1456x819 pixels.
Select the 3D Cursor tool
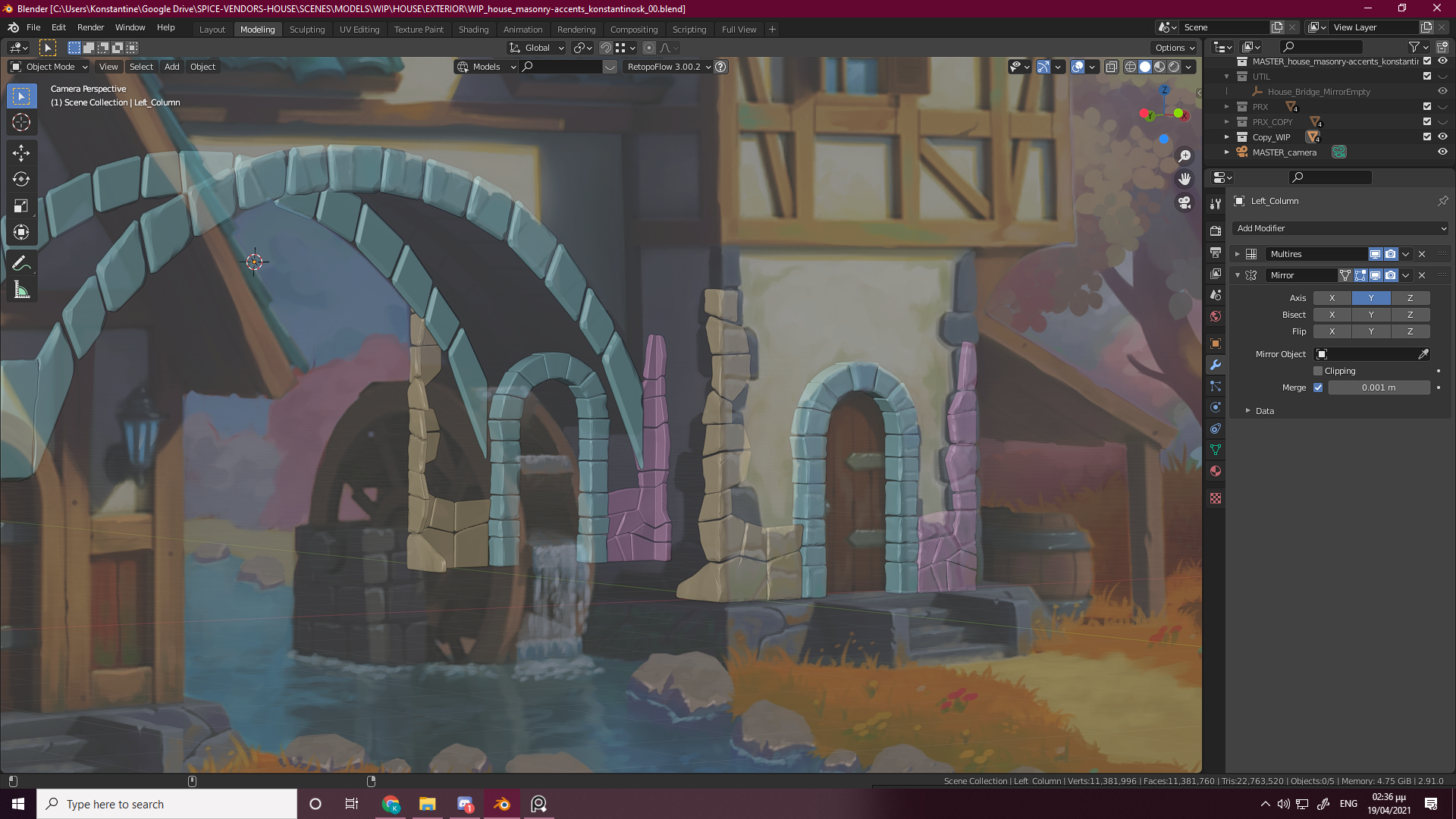point(20,122)
